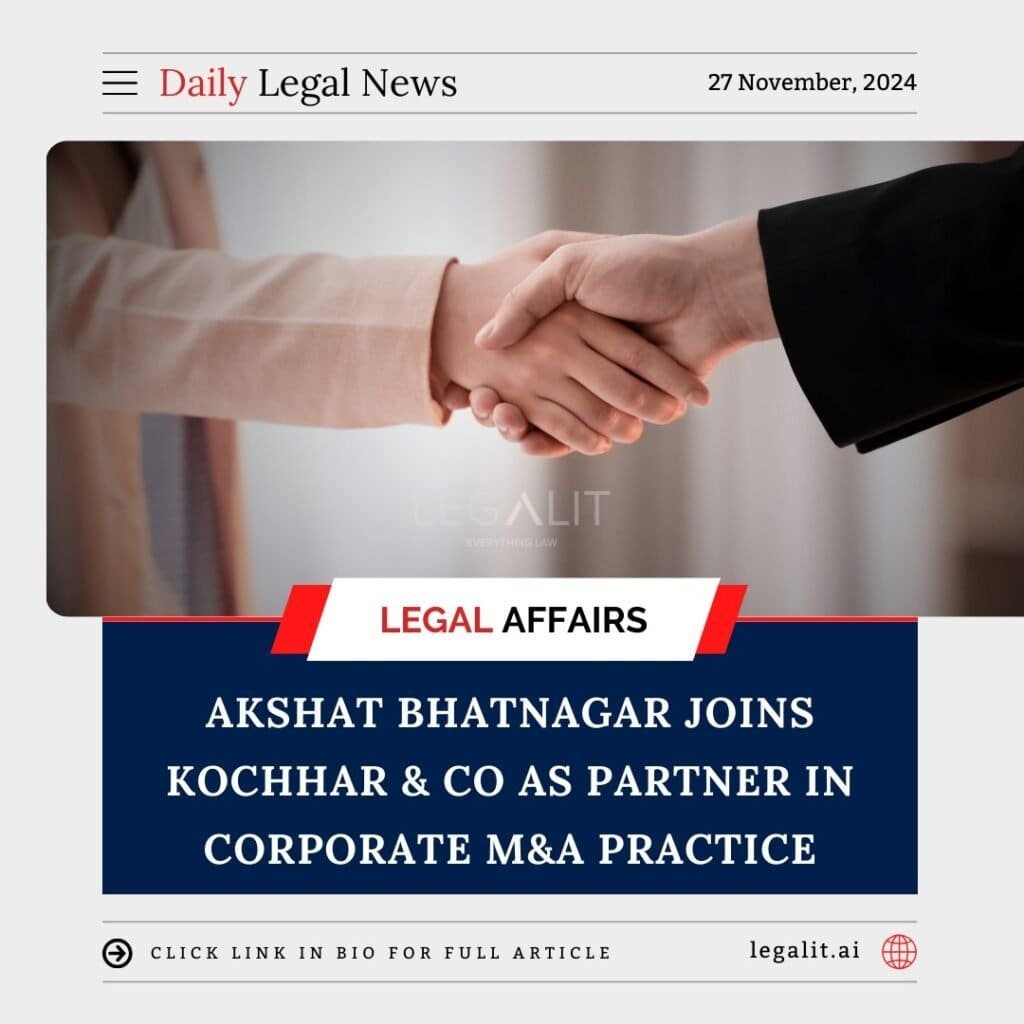Click the date 27 November, 2024

(812, 82)
